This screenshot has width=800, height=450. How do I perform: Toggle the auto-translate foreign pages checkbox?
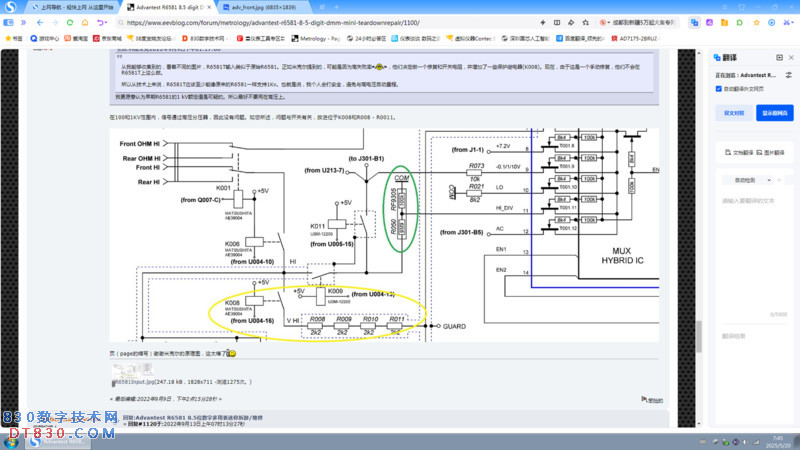719,88
